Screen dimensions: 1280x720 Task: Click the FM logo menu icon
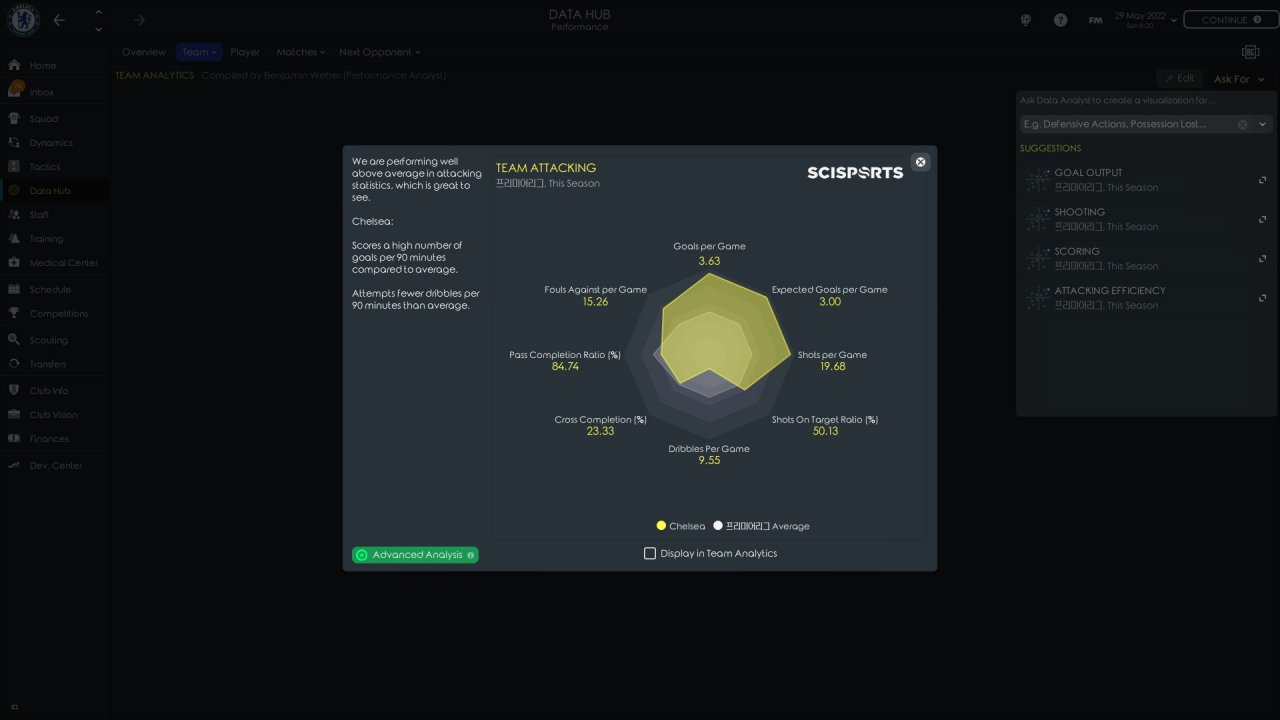(1095, 20)
